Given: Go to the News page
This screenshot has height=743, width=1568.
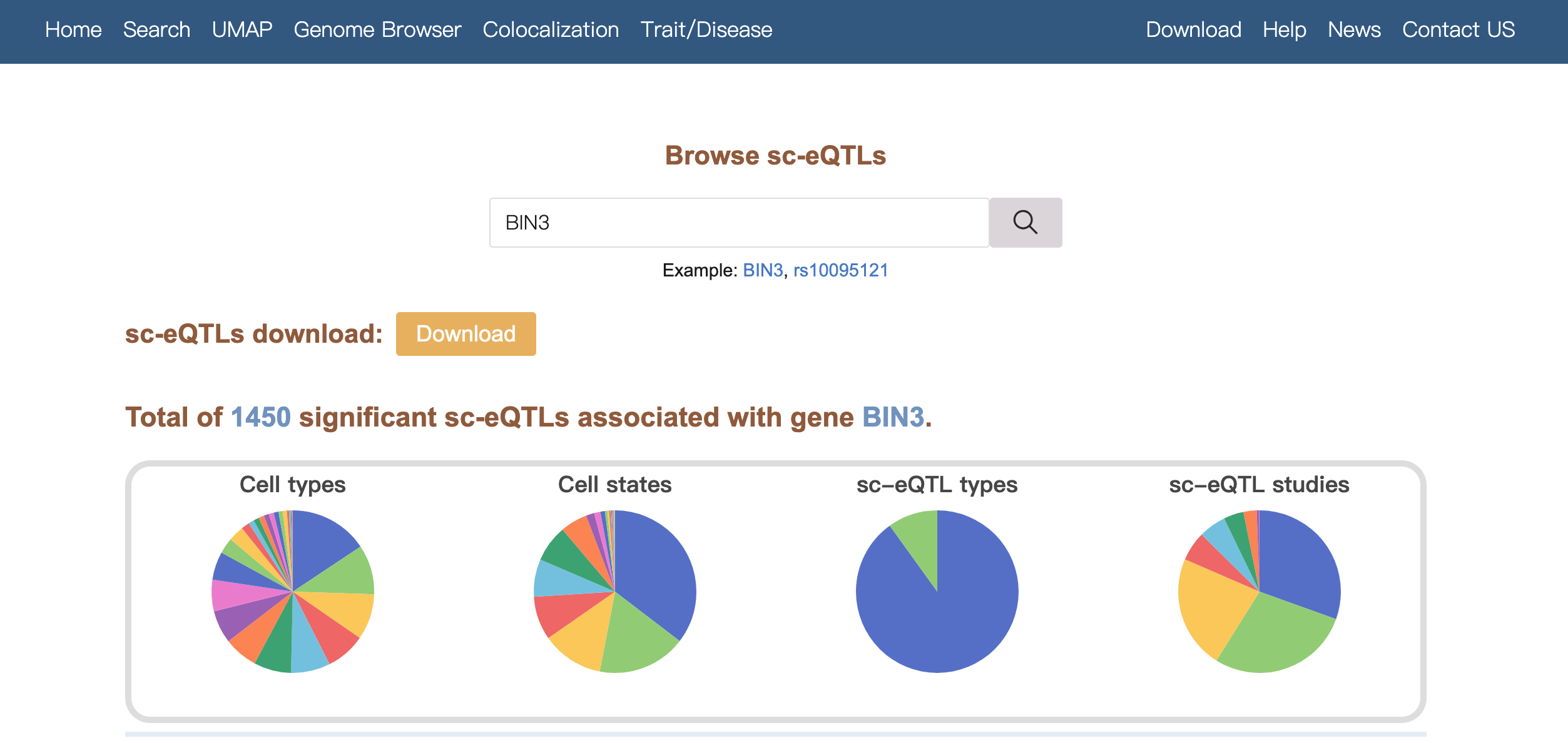Looking at the screenshot, I should 1354,30.
